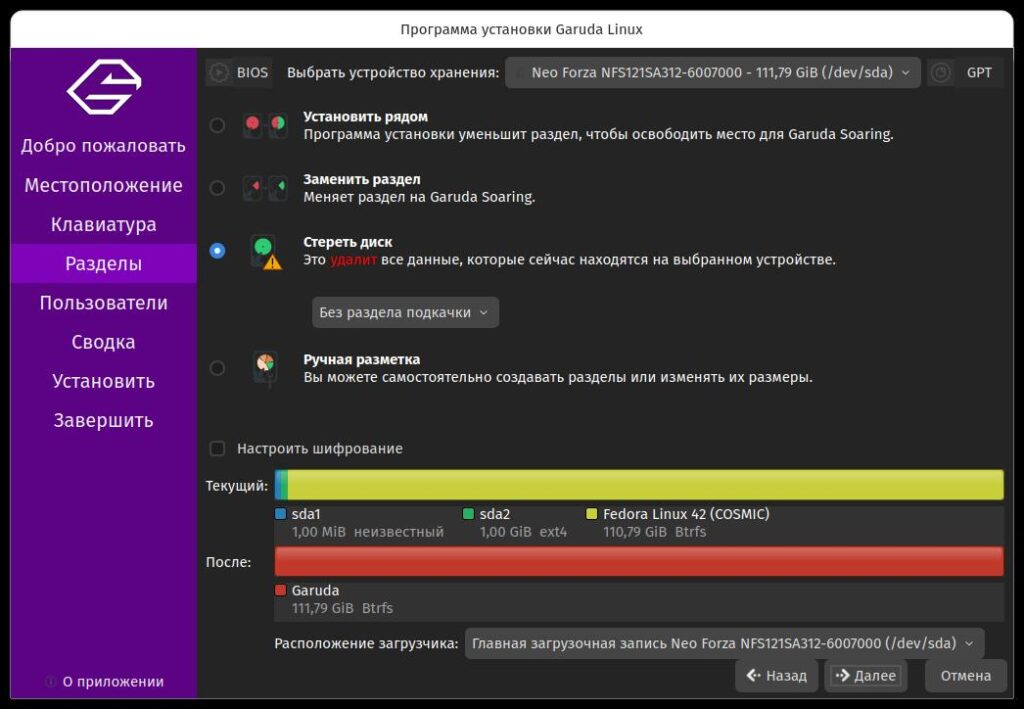Click the После label
Image resolution: width=1024 pixels, height=709 pixels.
click(x=228, y=562)
